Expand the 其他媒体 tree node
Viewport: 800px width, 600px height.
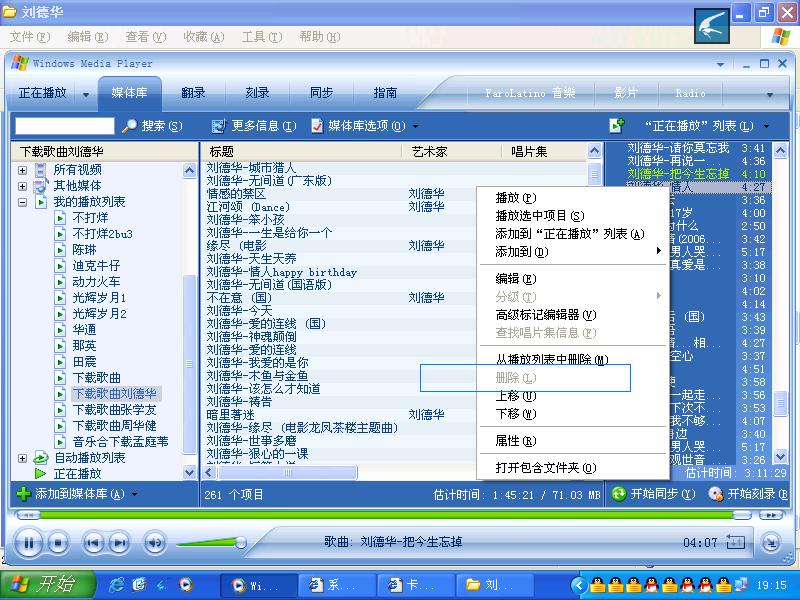22,186
